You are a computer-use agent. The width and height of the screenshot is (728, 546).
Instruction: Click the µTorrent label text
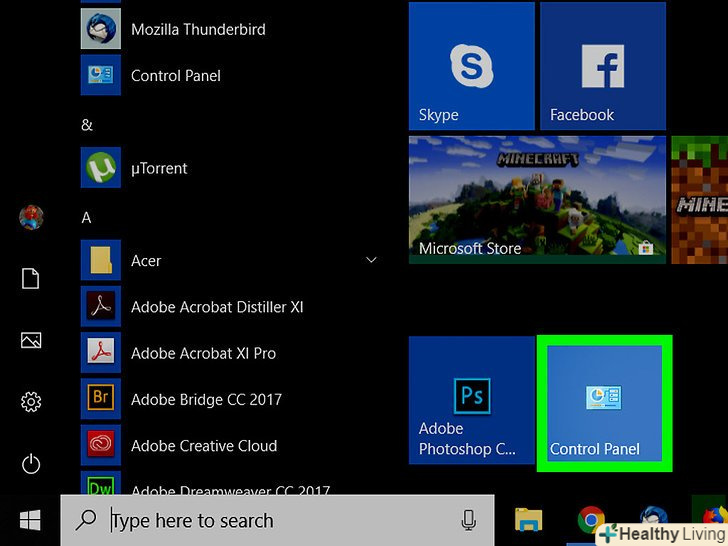click(x=159, y=168)
